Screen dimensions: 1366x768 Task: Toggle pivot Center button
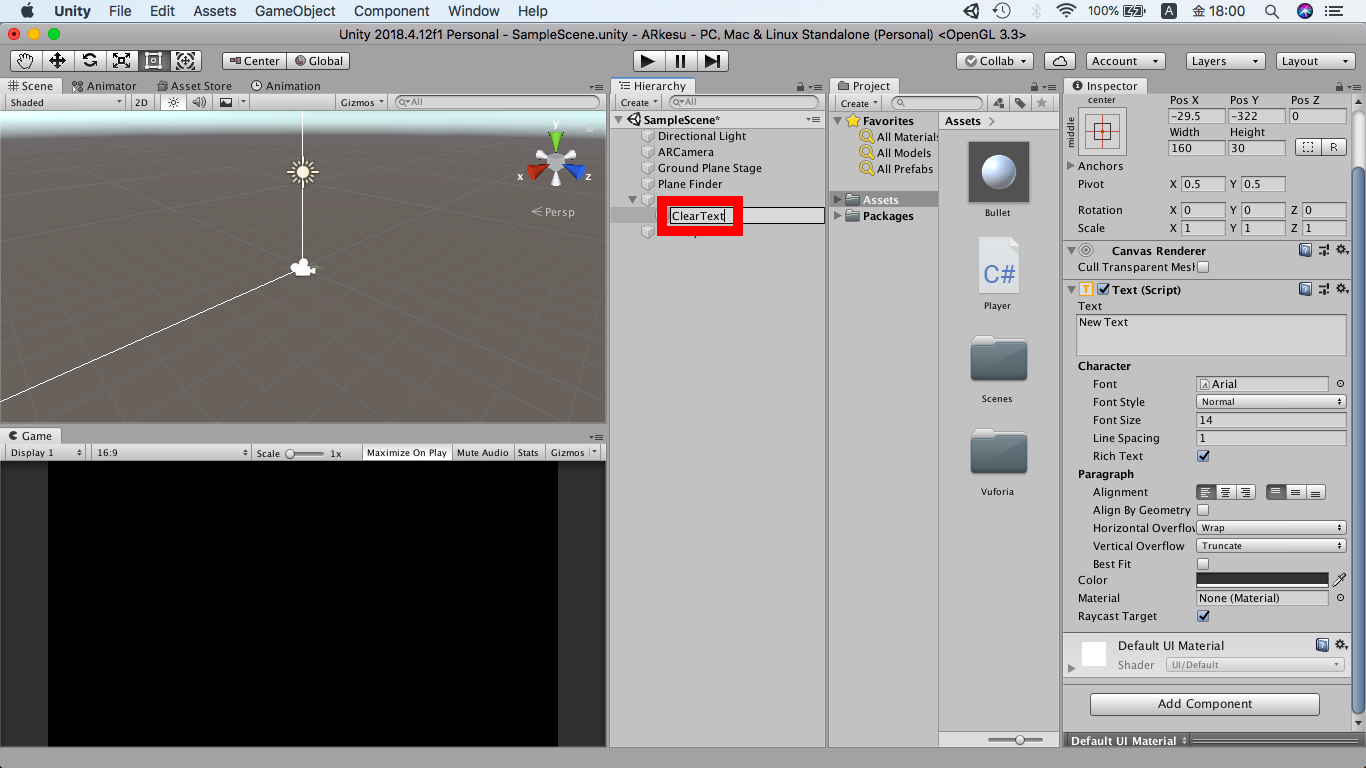[254, 61]
